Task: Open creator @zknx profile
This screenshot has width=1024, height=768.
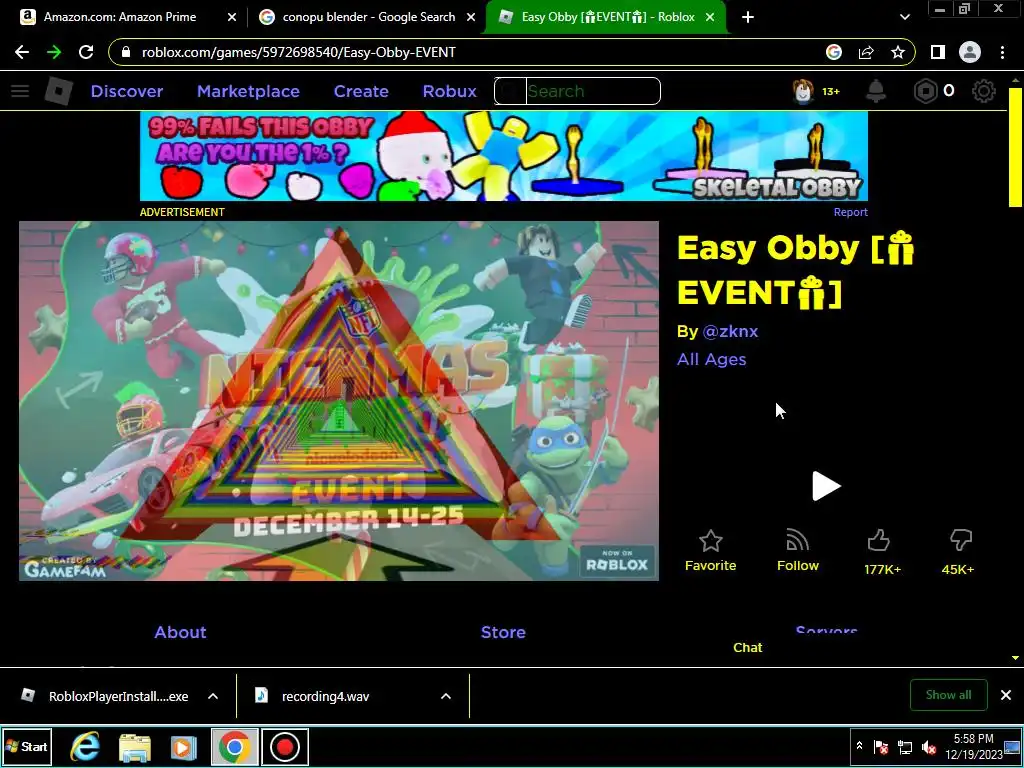Action: 730,331
